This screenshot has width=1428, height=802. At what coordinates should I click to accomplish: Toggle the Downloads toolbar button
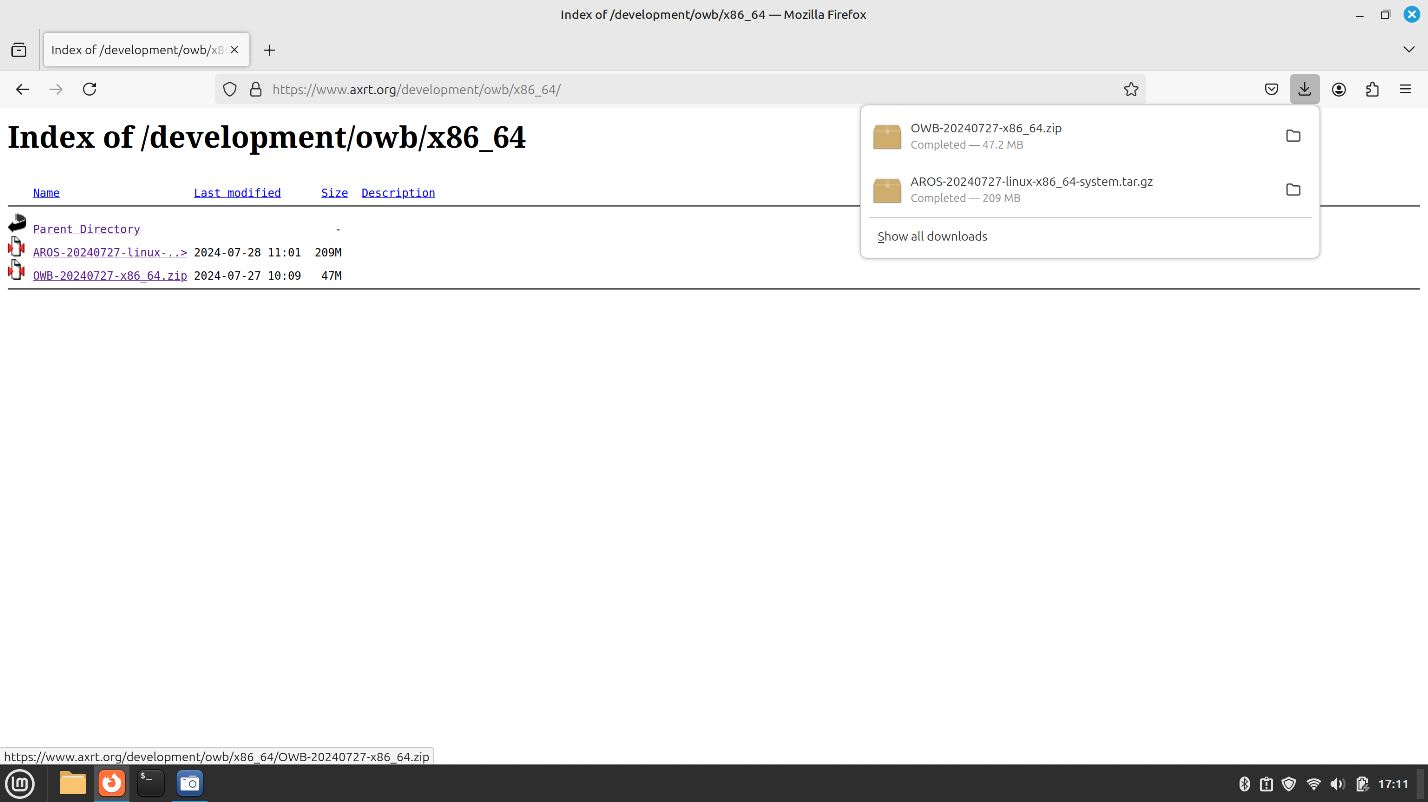click(1305, 89)
